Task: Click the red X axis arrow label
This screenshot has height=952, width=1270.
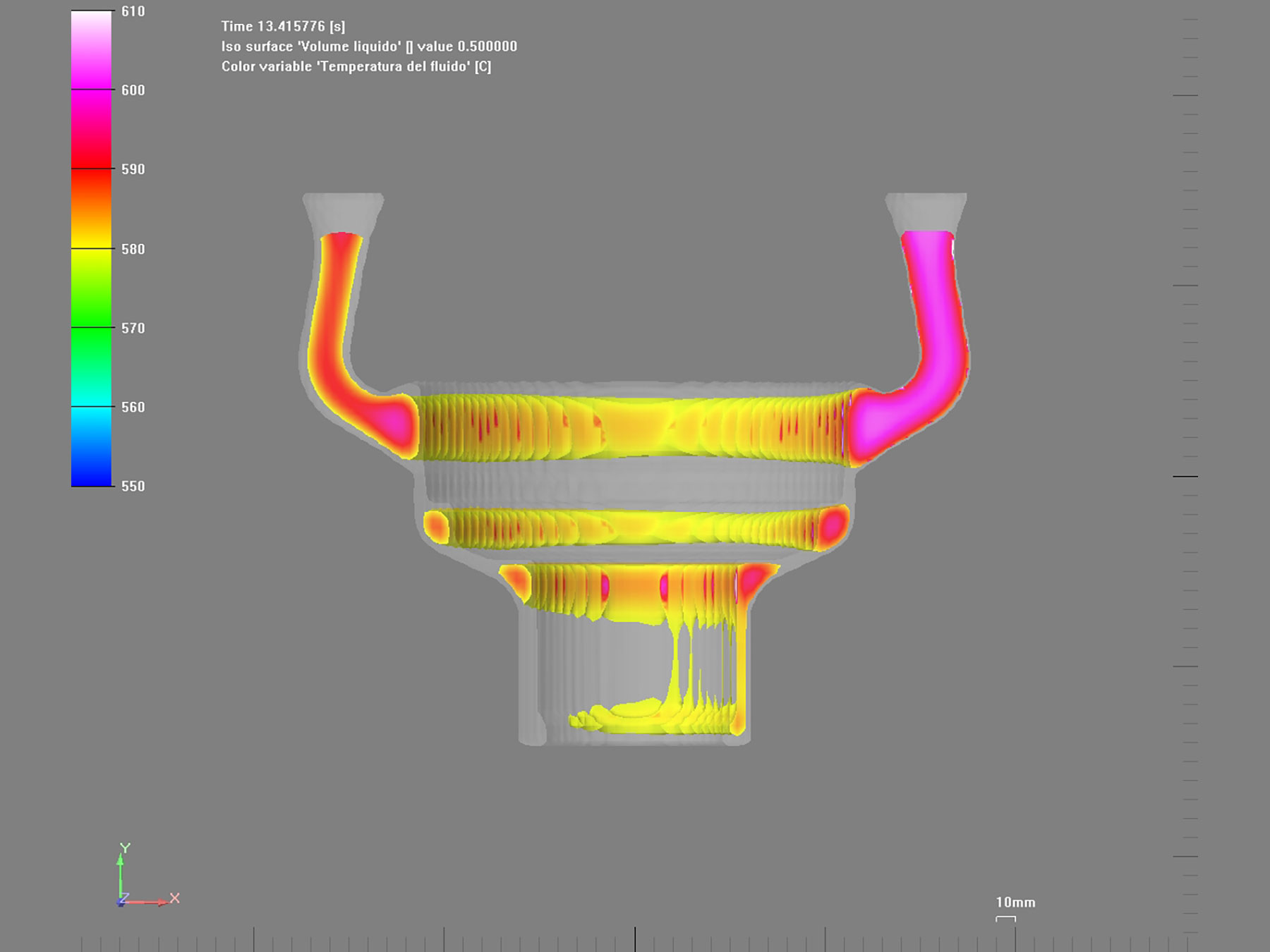Action: [x=175, y=898]
